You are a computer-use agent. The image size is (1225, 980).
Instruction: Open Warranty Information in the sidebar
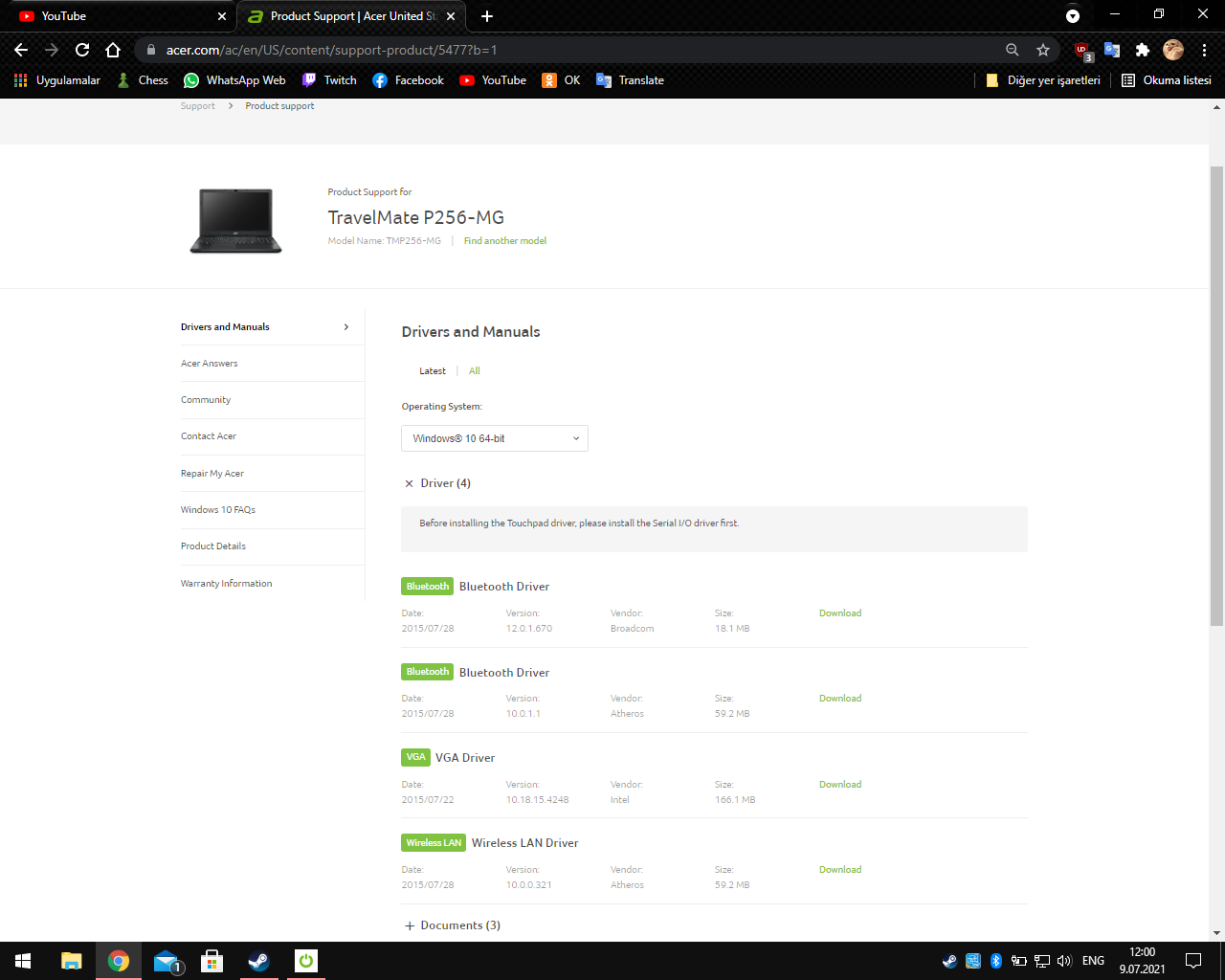click(227, 584)
